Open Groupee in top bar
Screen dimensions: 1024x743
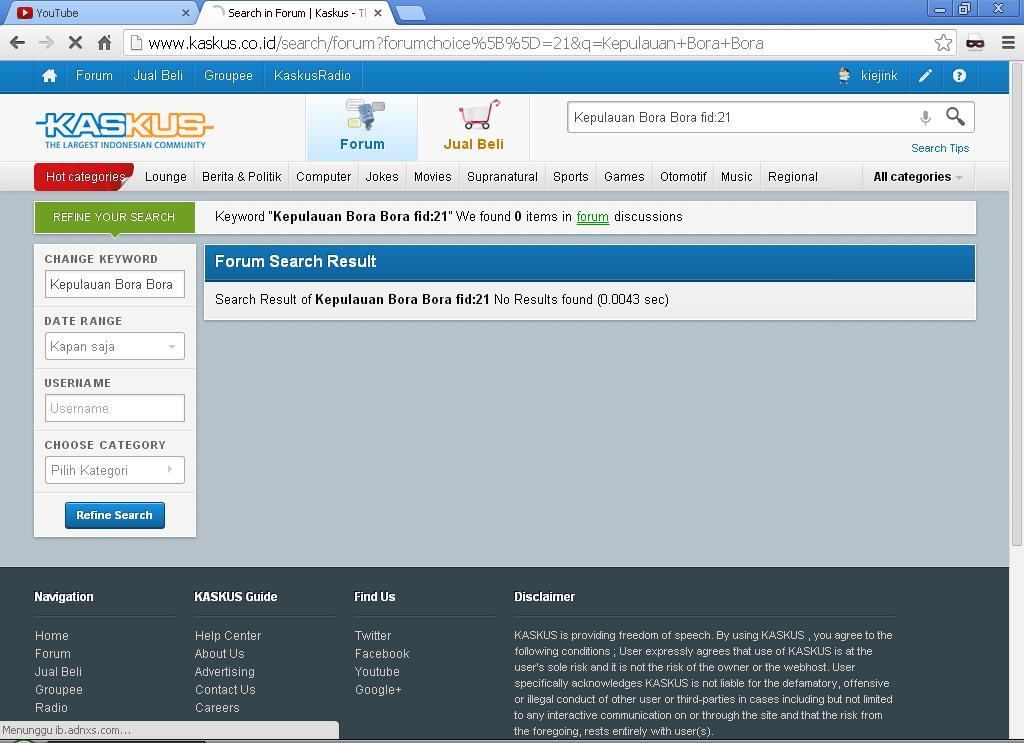coord(228,76)
